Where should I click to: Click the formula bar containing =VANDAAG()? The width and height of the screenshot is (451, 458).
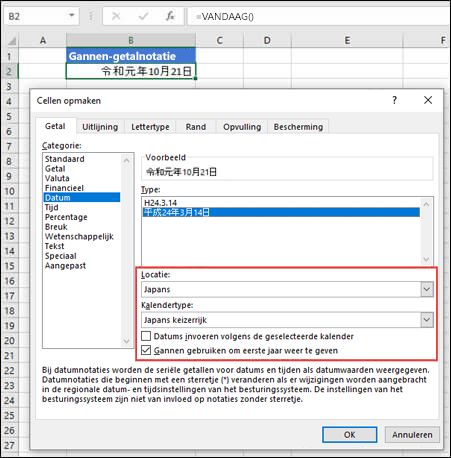point(318,16)
